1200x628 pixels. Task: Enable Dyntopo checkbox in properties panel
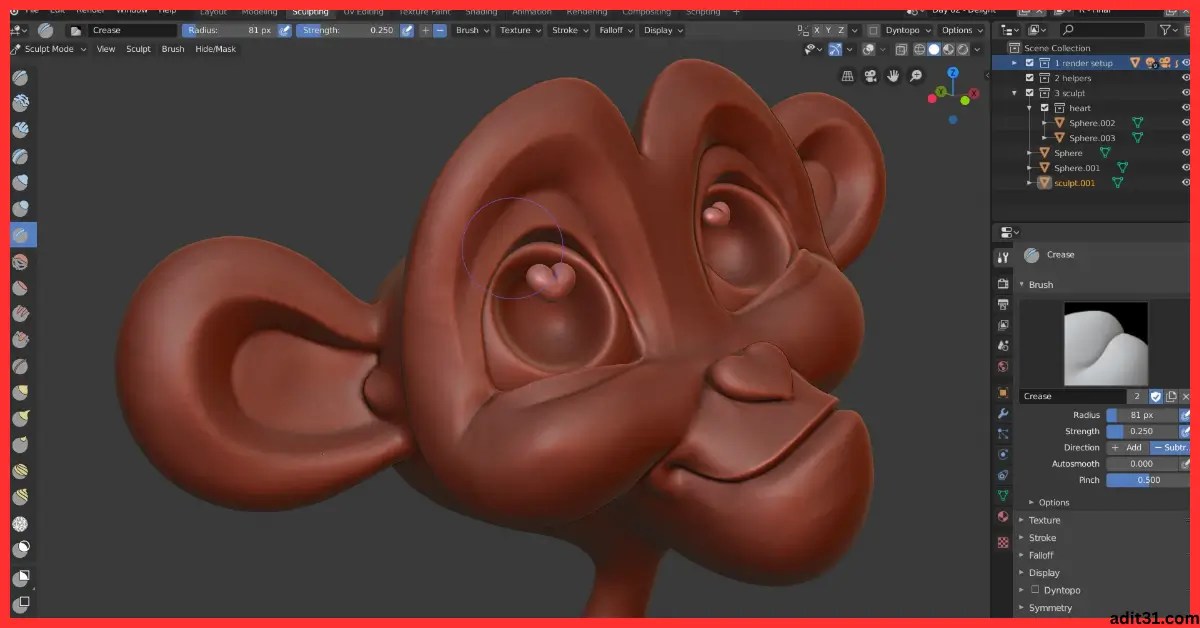(x=1035, y=590)
